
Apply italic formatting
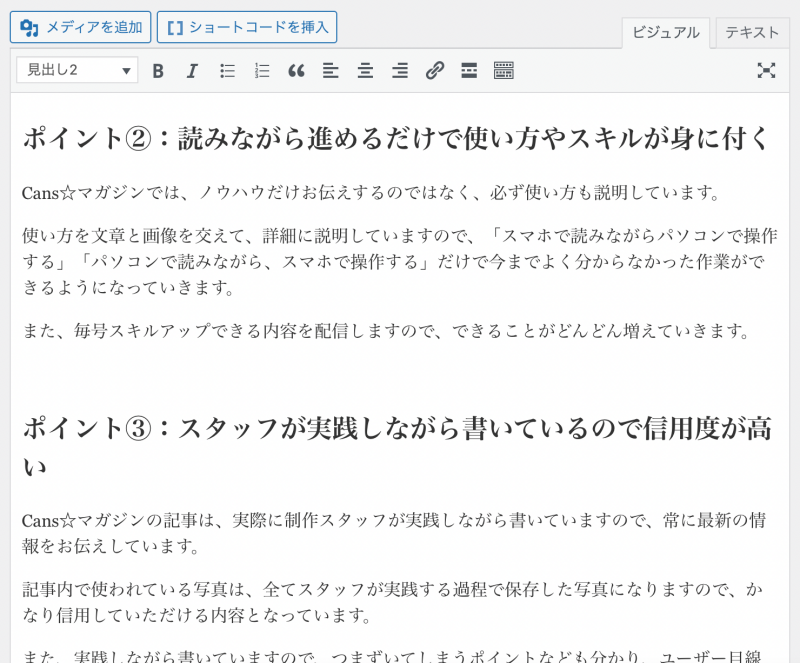tap(192, 71)
